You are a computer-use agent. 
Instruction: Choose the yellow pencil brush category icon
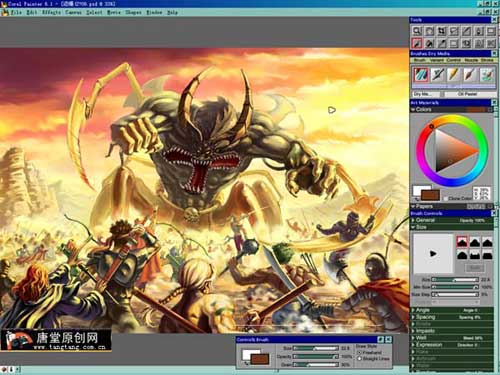click(453, 74)
